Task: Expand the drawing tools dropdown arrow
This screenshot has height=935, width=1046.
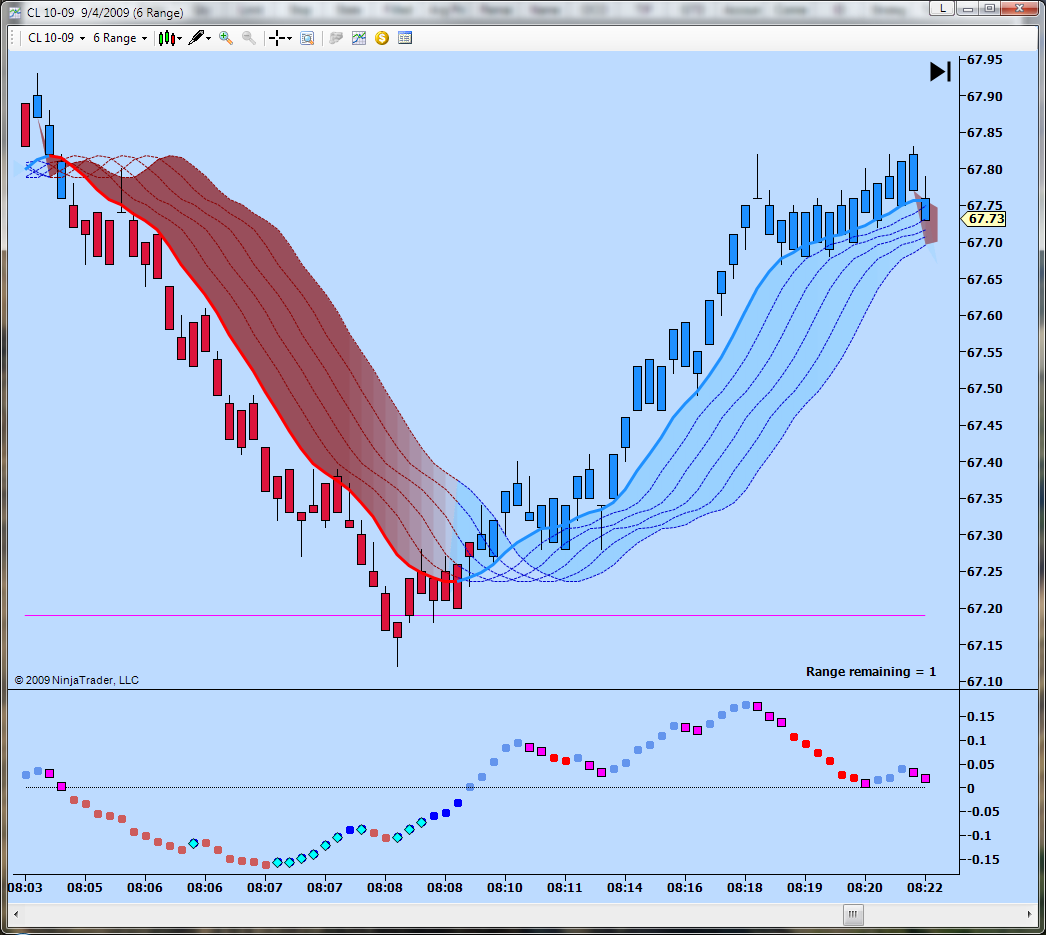Action: coord(208,39)
